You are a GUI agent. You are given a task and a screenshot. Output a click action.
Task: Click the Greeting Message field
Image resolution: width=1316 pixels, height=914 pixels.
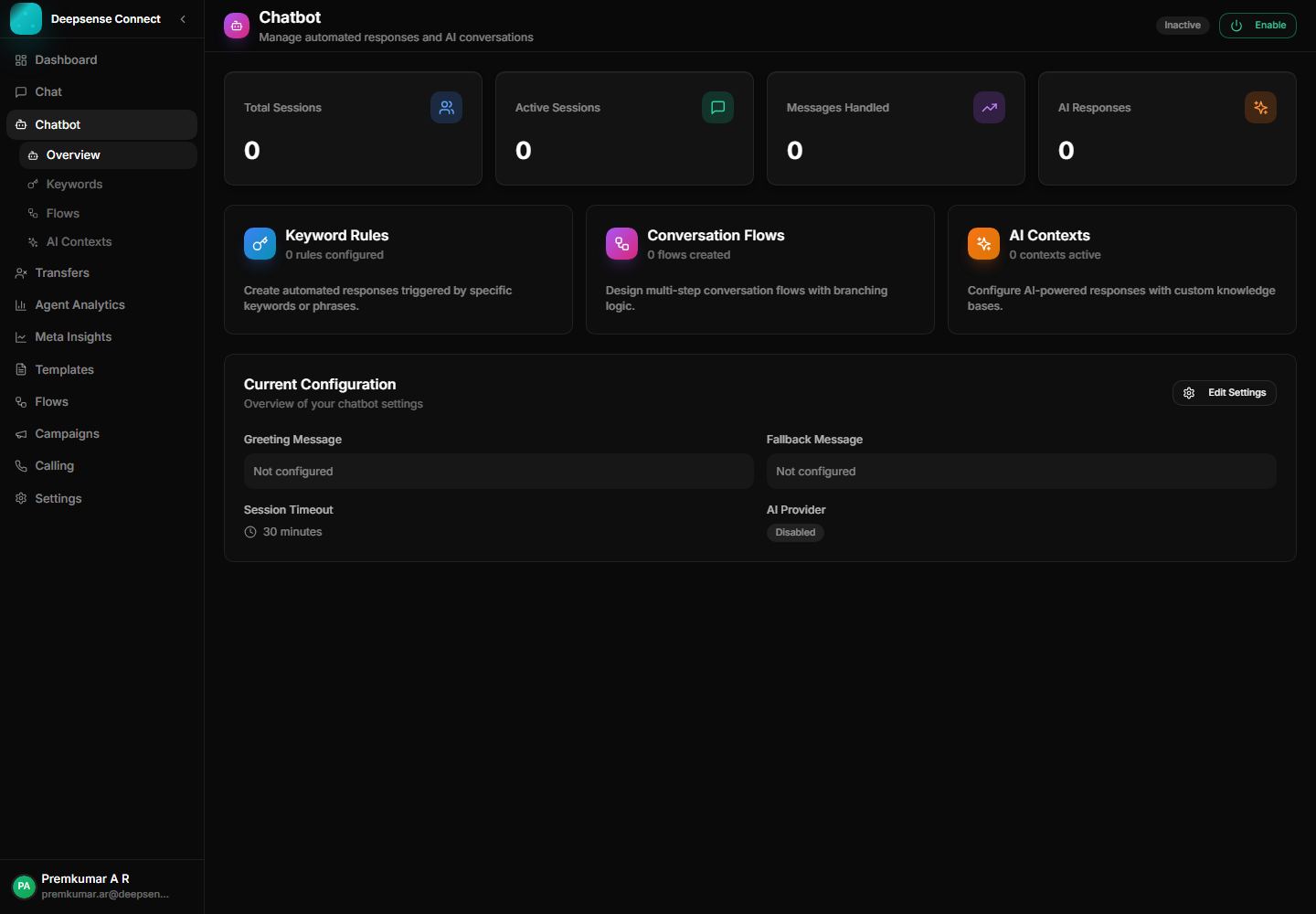pos(498,472)
